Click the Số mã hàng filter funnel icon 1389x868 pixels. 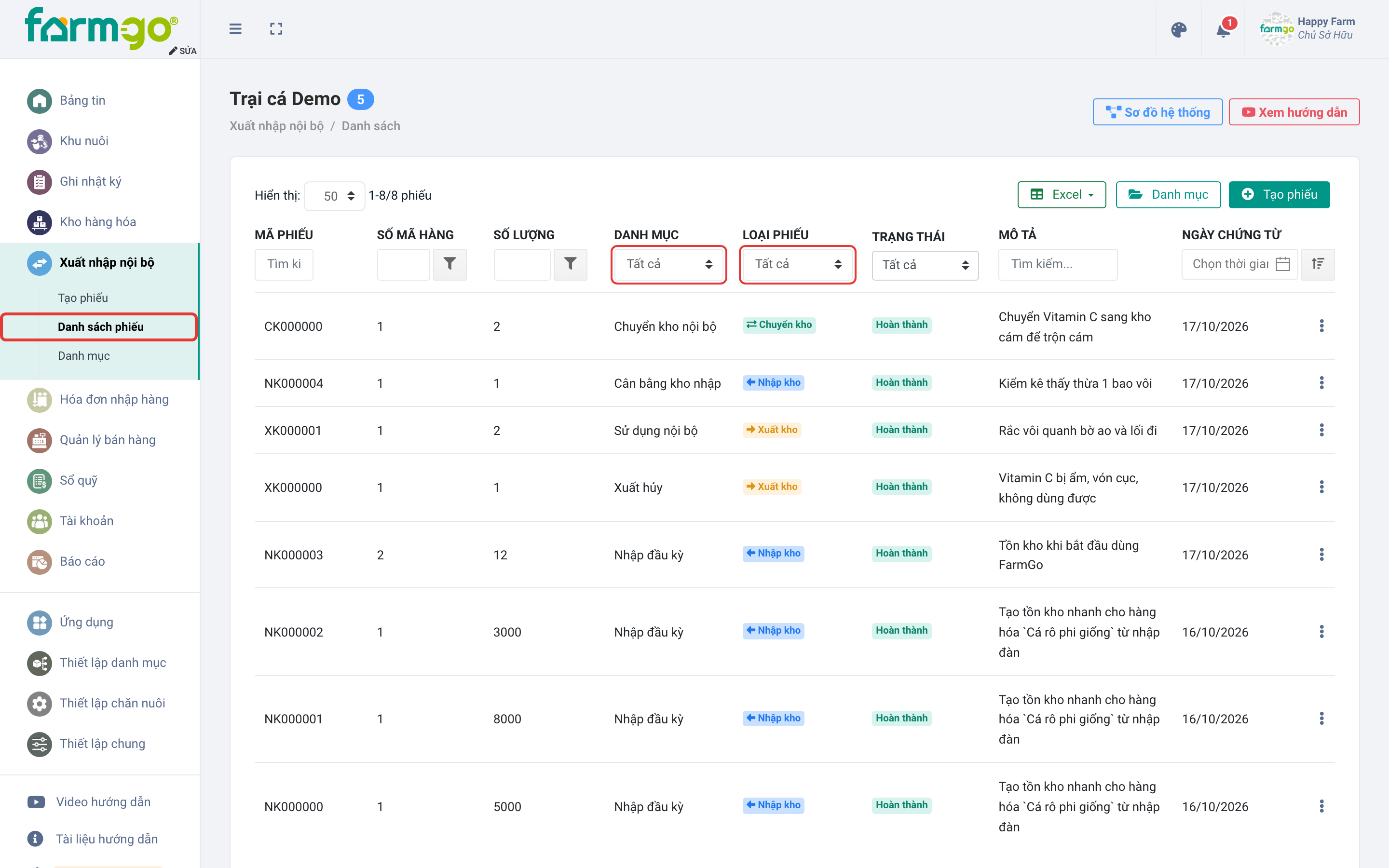tap(450, 264)
